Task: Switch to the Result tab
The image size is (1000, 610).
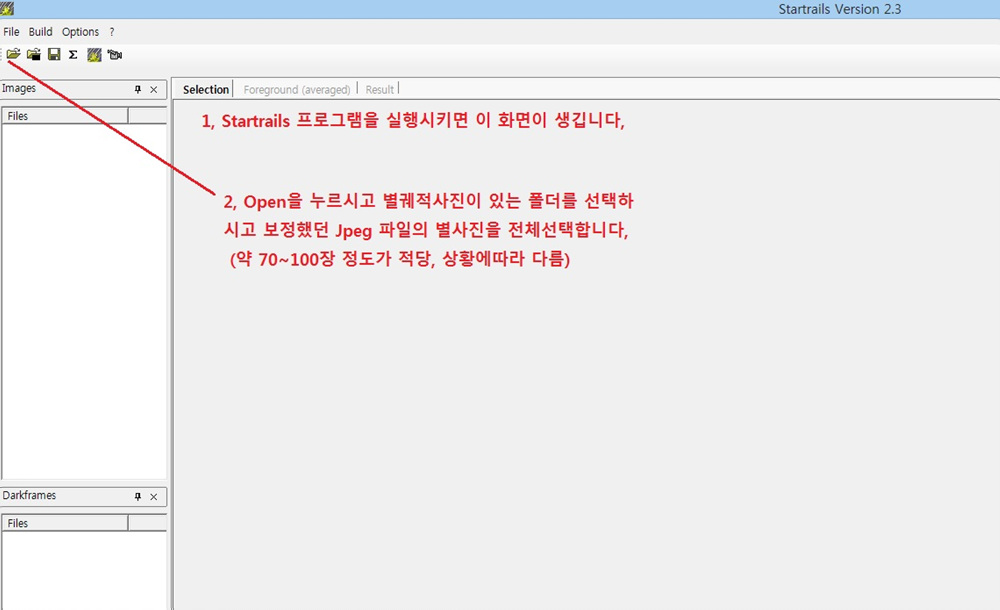Action: point(380,90)
